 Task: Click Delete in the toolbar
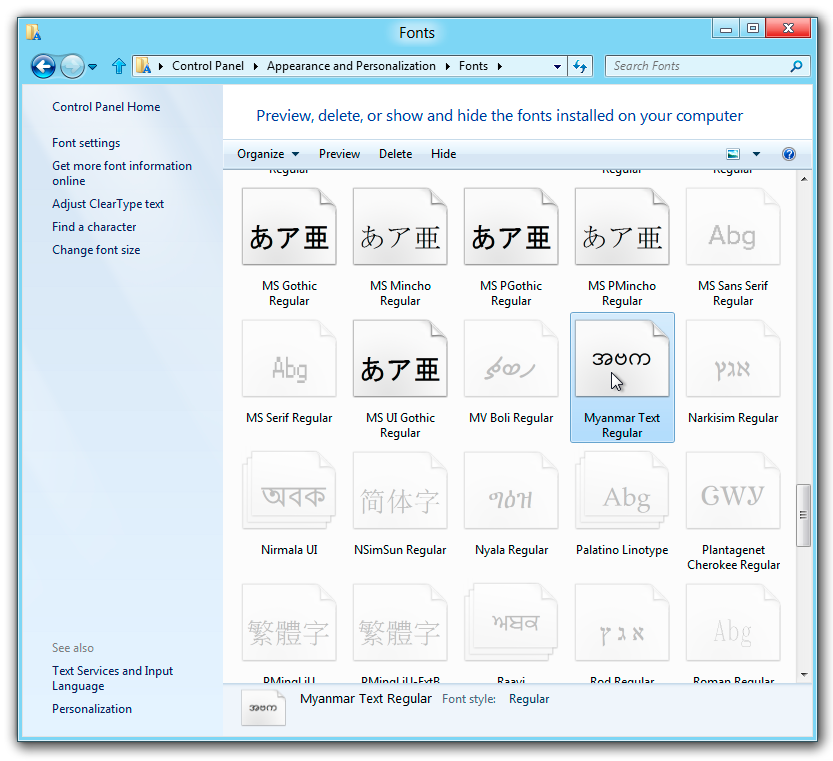pyautogui.click(x=396, y=154)
